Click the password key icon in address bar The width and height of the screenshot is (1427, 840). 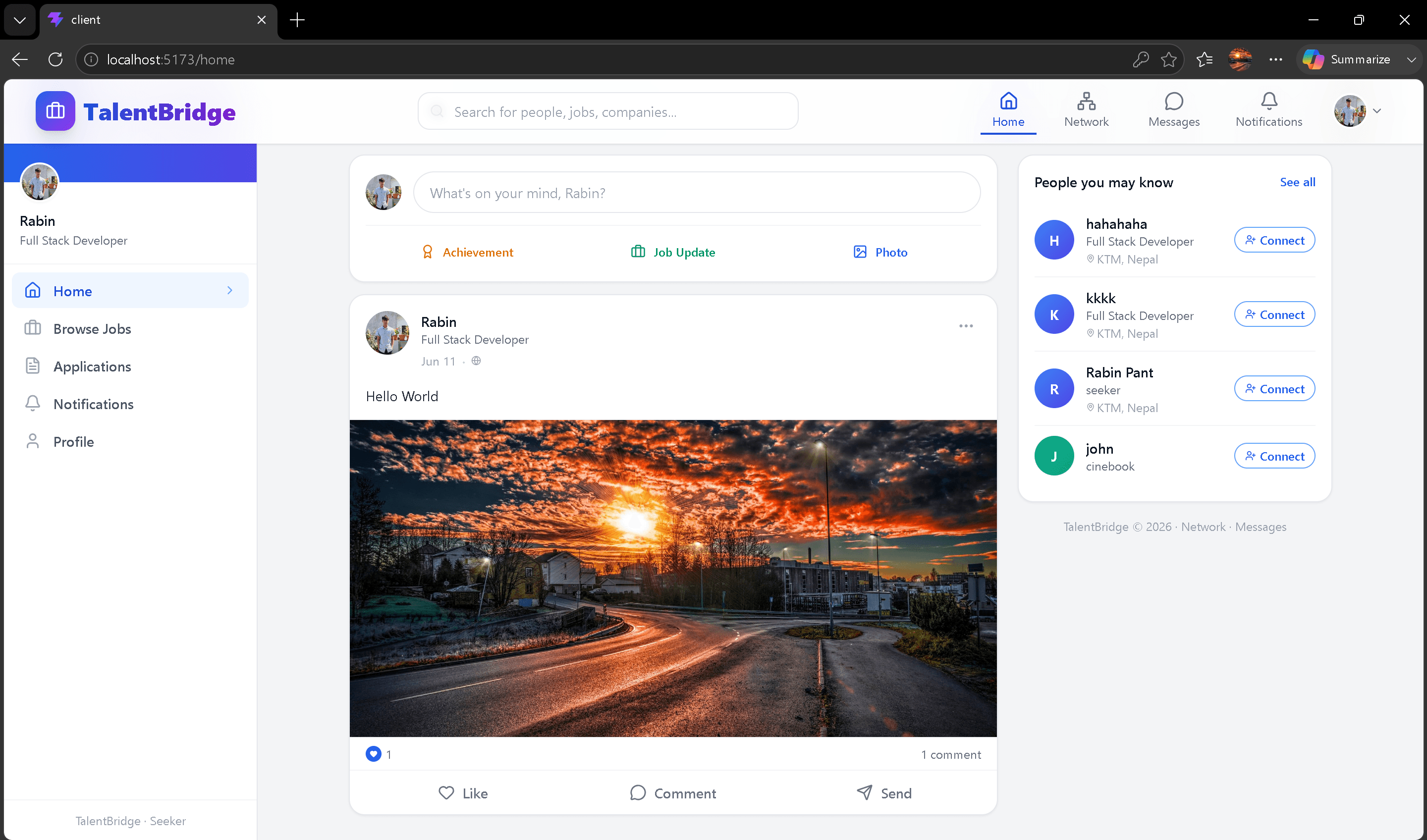tap(1141, 59)
